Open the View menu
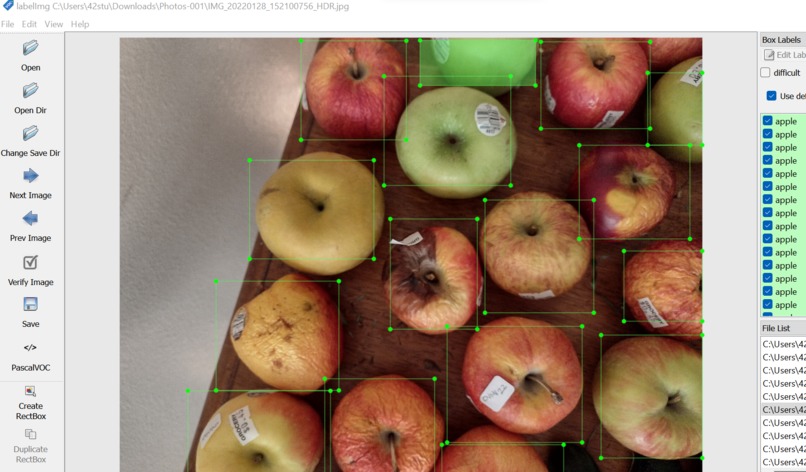This screenshot has width=806, height=472. 53,24
